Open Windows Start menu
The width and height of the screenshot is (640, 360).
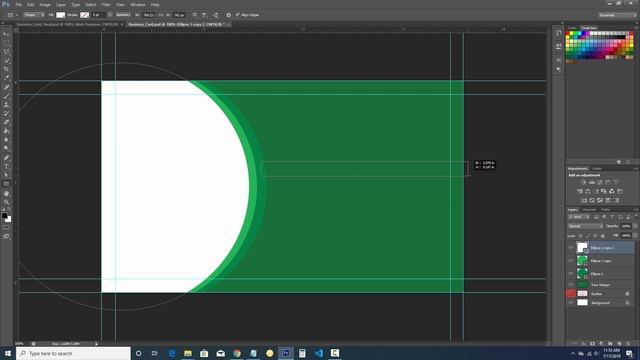[x=8, y=353]
